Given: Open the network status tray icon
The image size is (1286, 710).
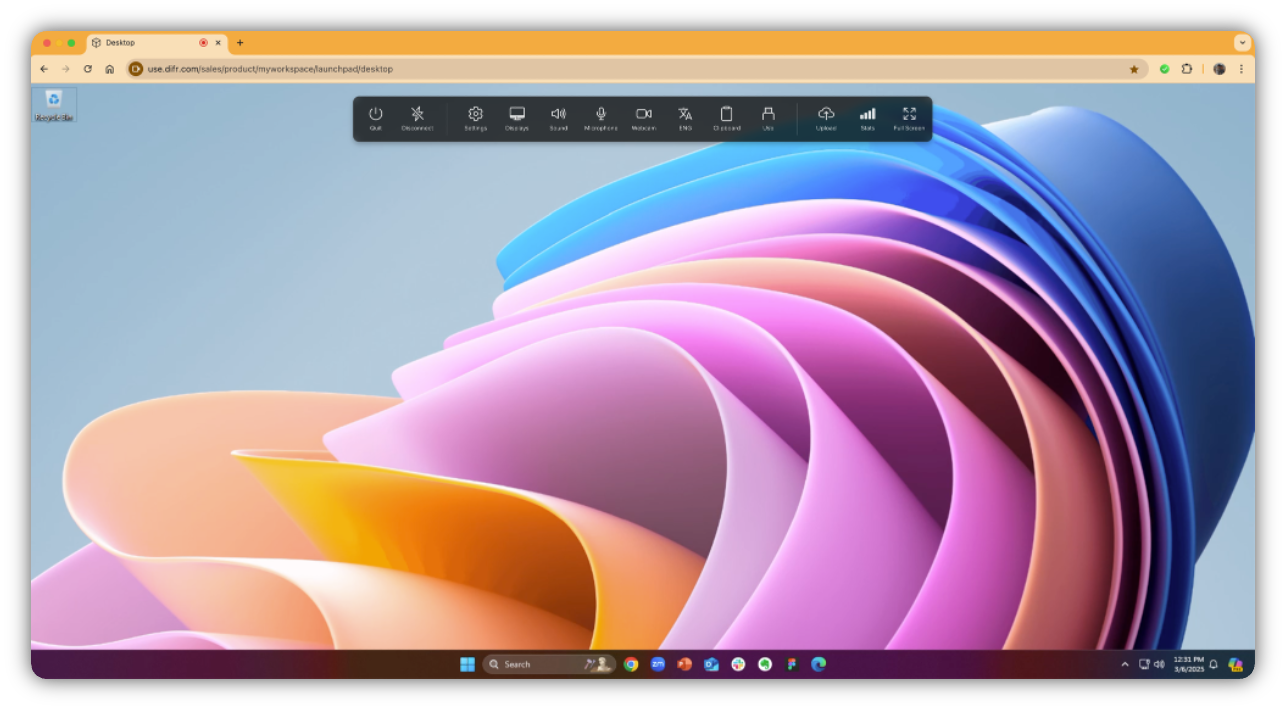Looking at the screenshot, I should [1144, 664].
